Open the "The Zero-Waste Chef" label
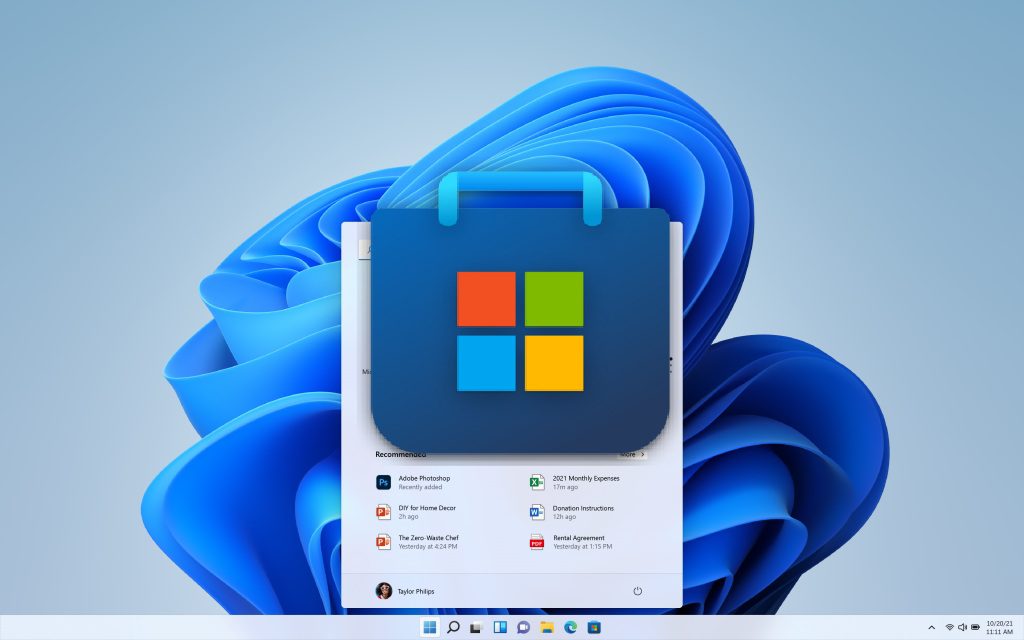 [428, 537]
